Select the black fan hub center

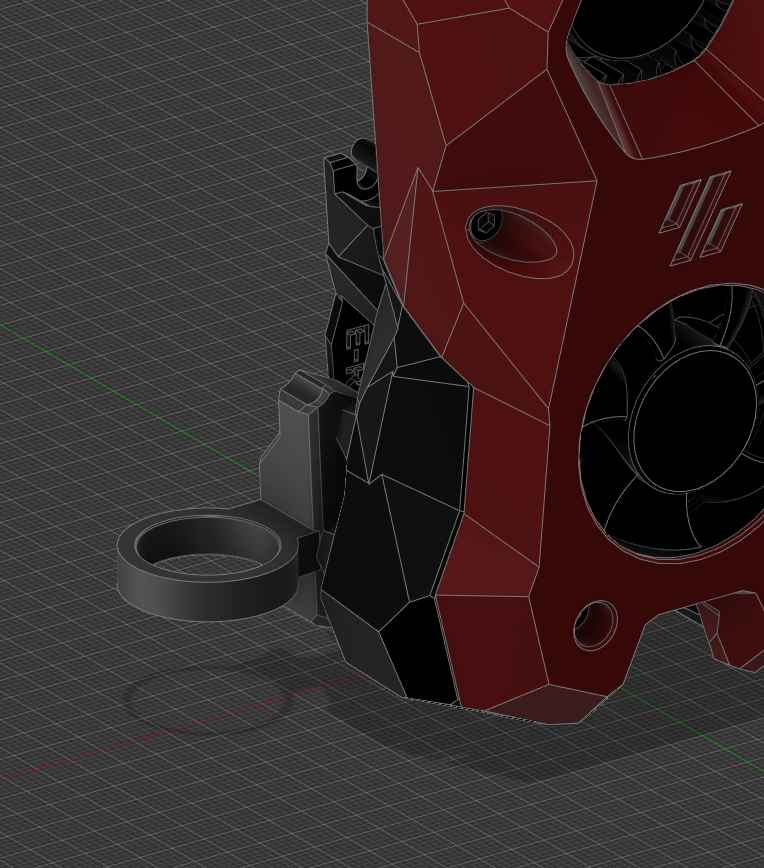point(694,420)
